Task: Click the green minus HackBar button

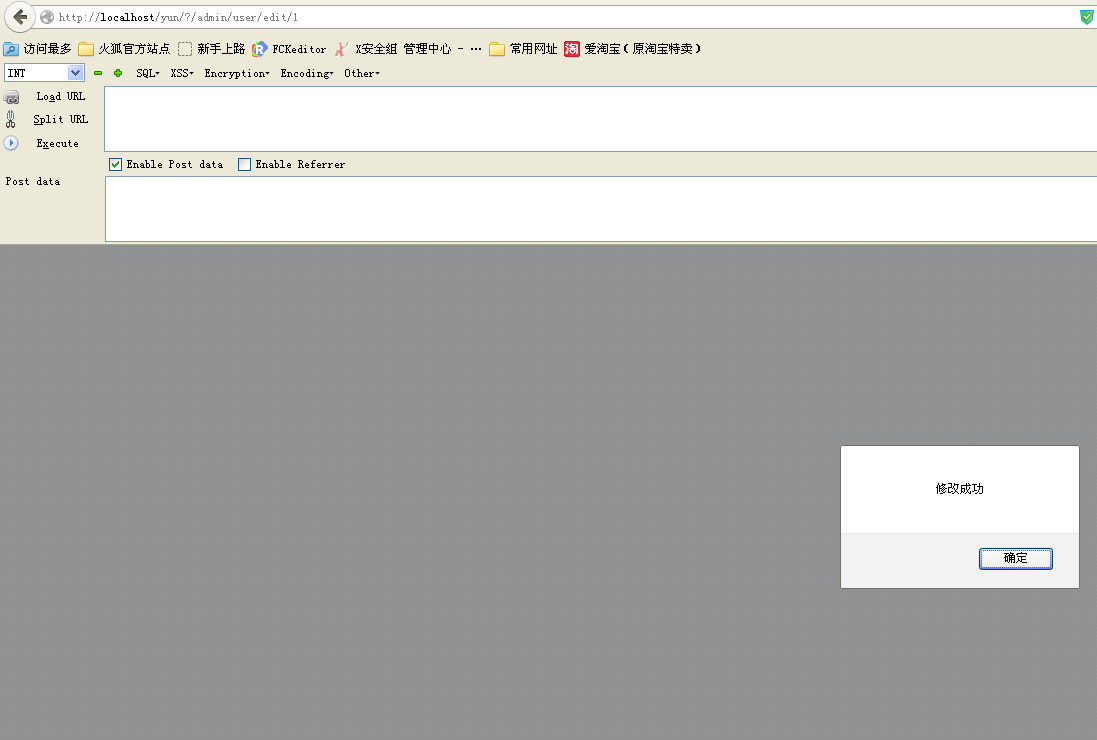Action: [98, 73]
